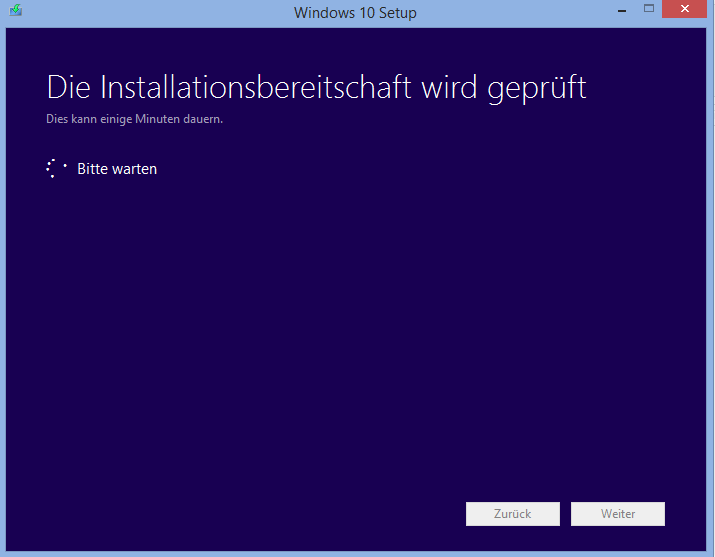The image size is (715, 557).
Task: Click empty title bar left of the title
Action: pyautogui.click(x=150, y=13)
